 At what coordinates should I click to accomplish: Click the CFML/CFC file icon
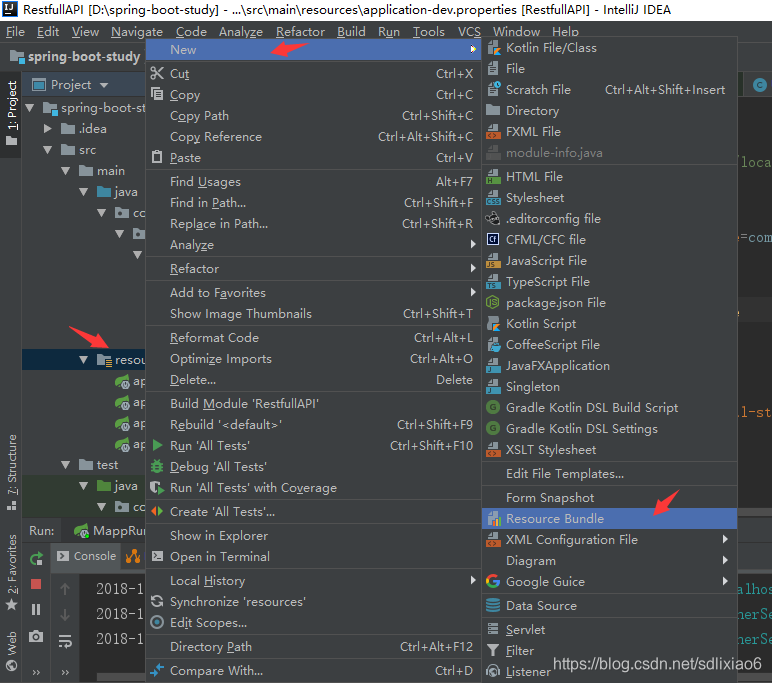tap(493, 240)
